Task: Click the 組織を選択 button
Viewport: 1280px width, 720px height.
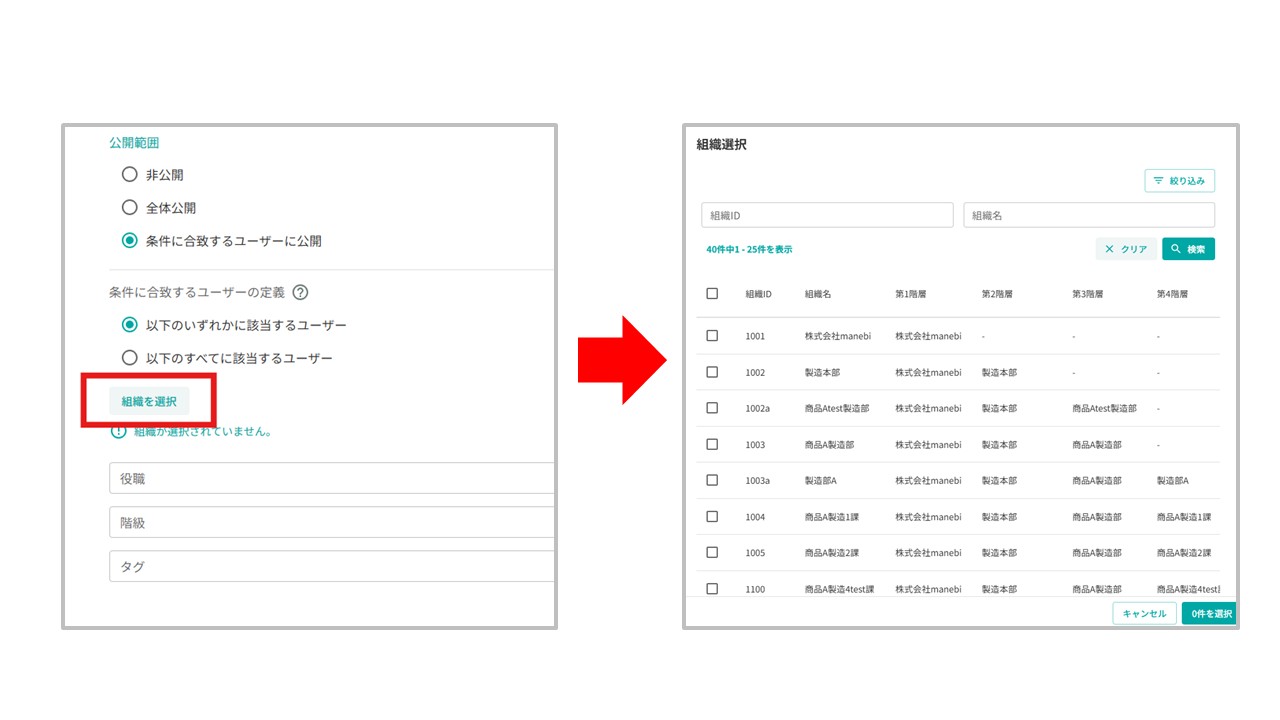Action: click(149, 401)
